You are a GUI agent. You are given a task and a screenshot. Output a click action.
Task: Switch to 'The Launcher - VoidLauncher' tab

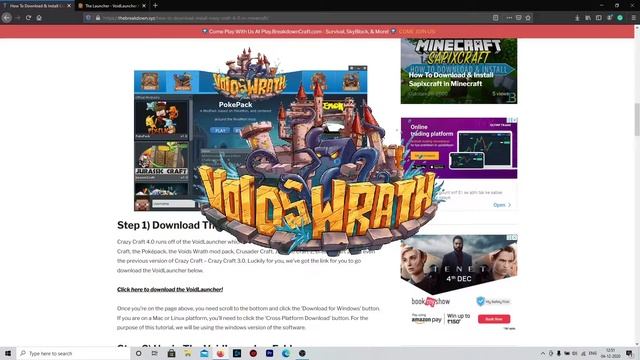[112, 6]
